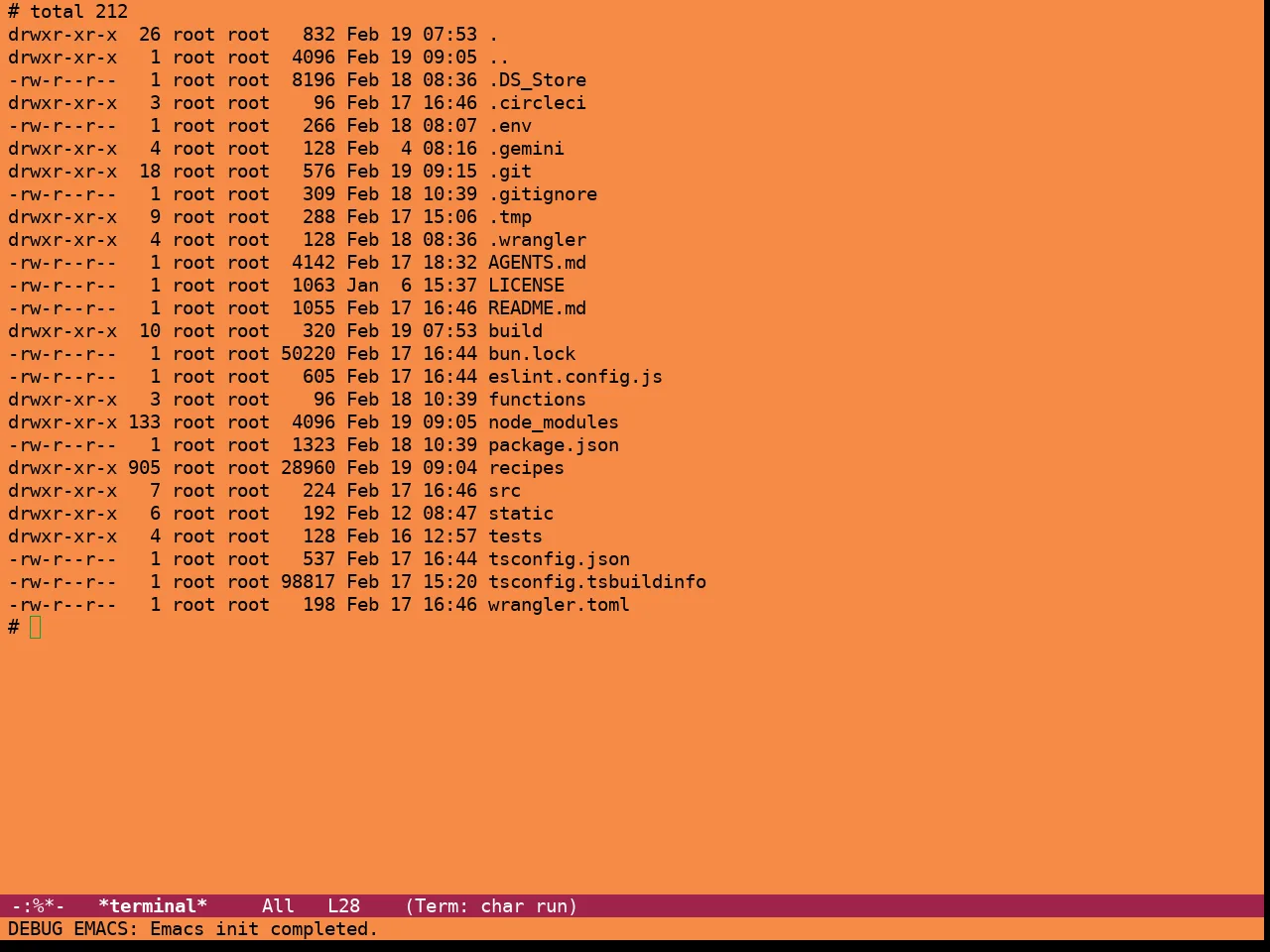Viewport: 1270px width, 952px height.
Task: Click the node_modules directory name
Action: [x=554, y=422]
